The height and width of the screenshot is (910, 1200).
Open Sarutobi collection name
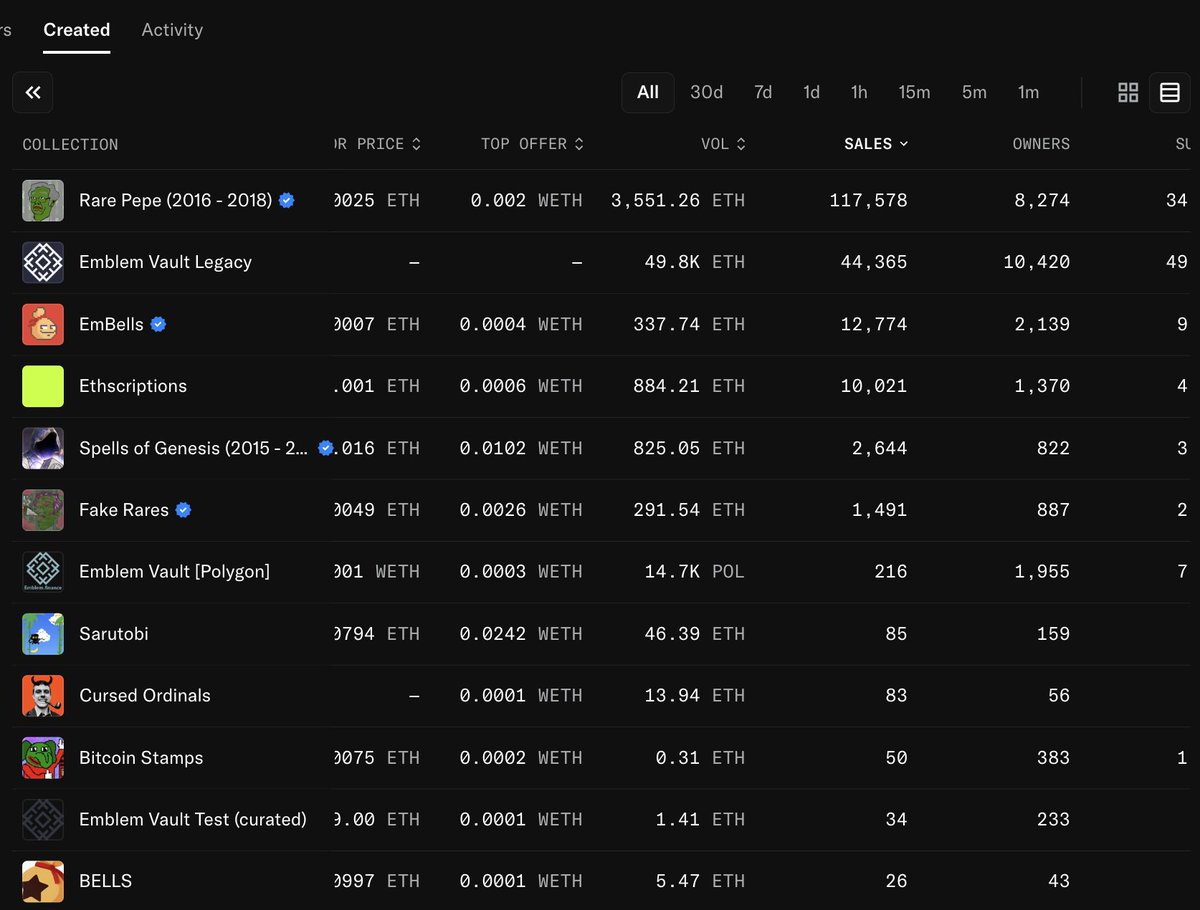(114, 634)
